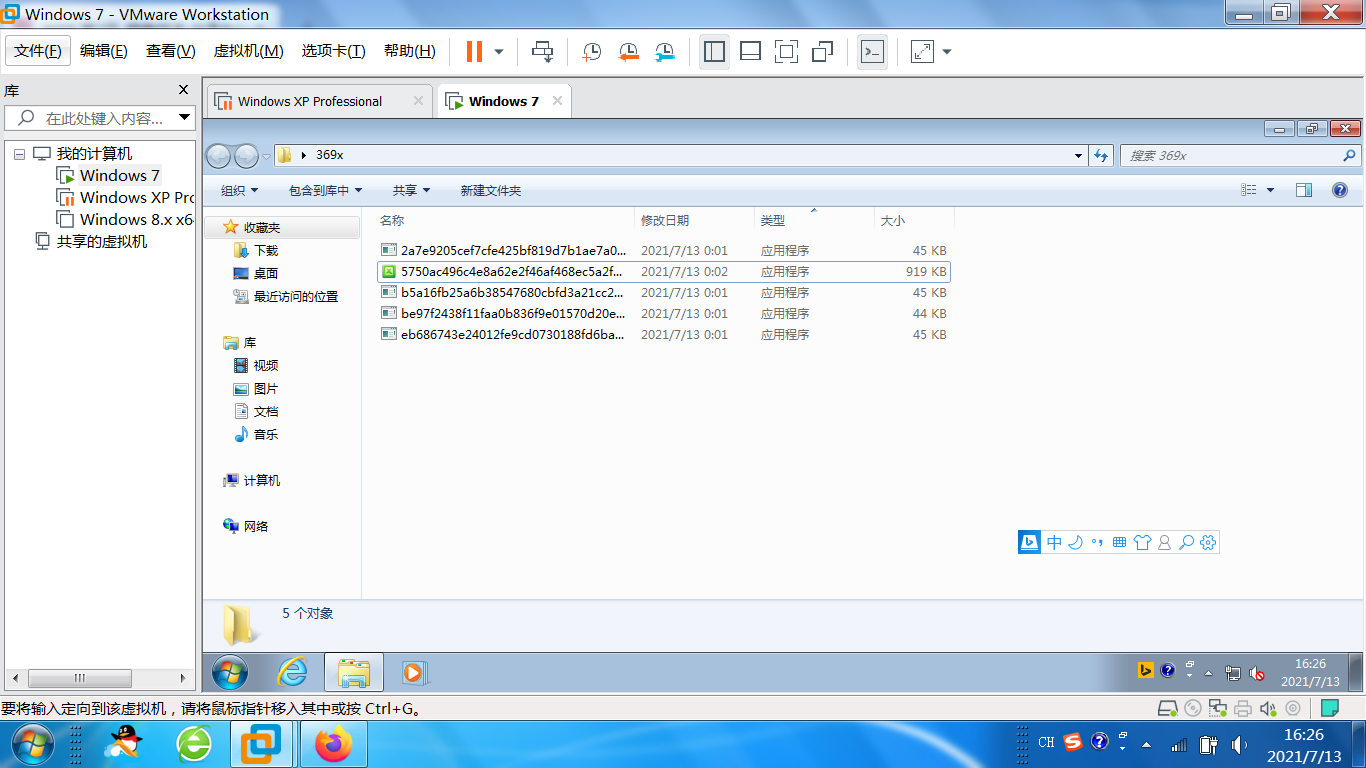Open Internet Explorer on guest taskbar

292,672
